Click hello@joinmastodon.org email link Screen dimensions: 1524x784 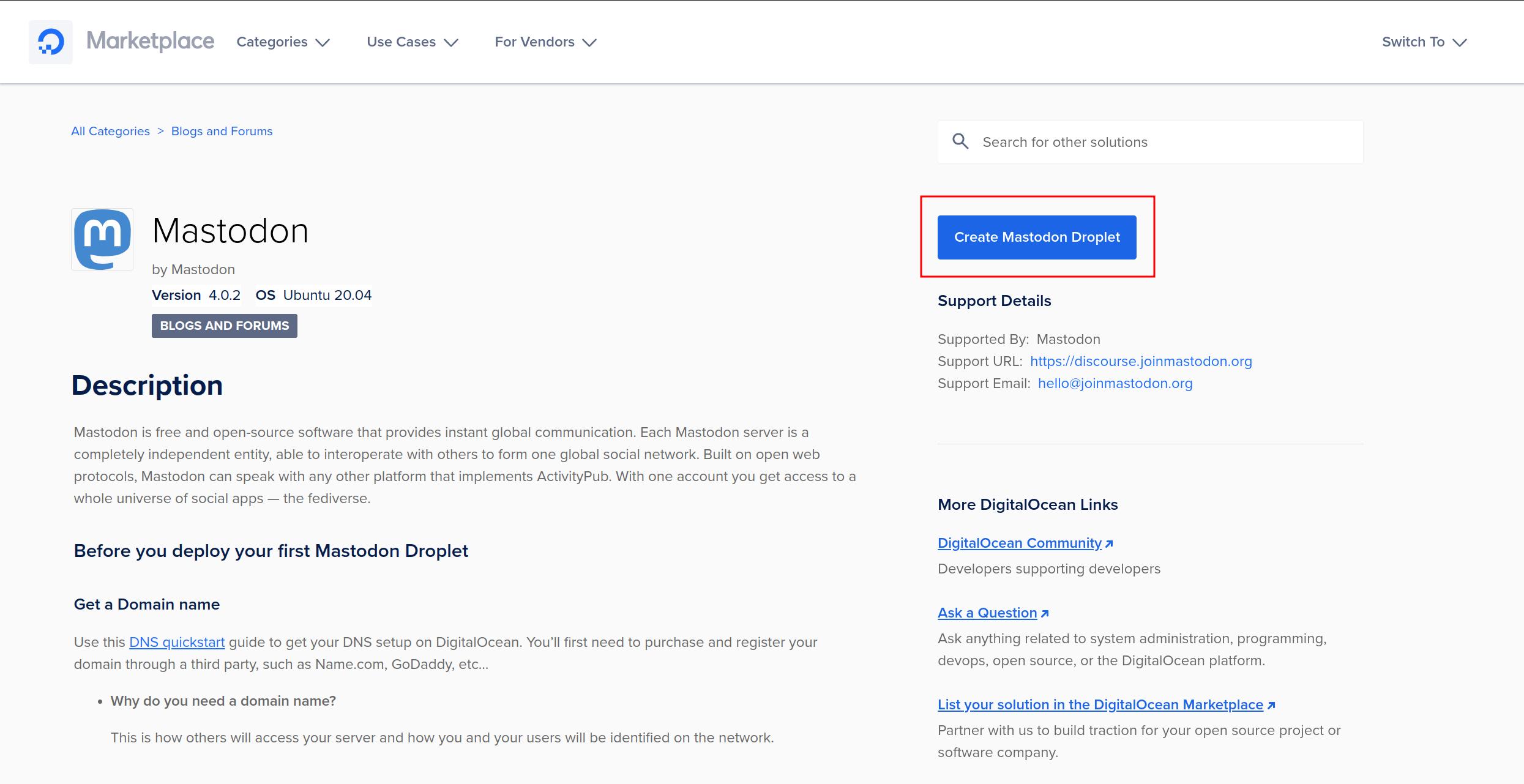point(1115,383)
